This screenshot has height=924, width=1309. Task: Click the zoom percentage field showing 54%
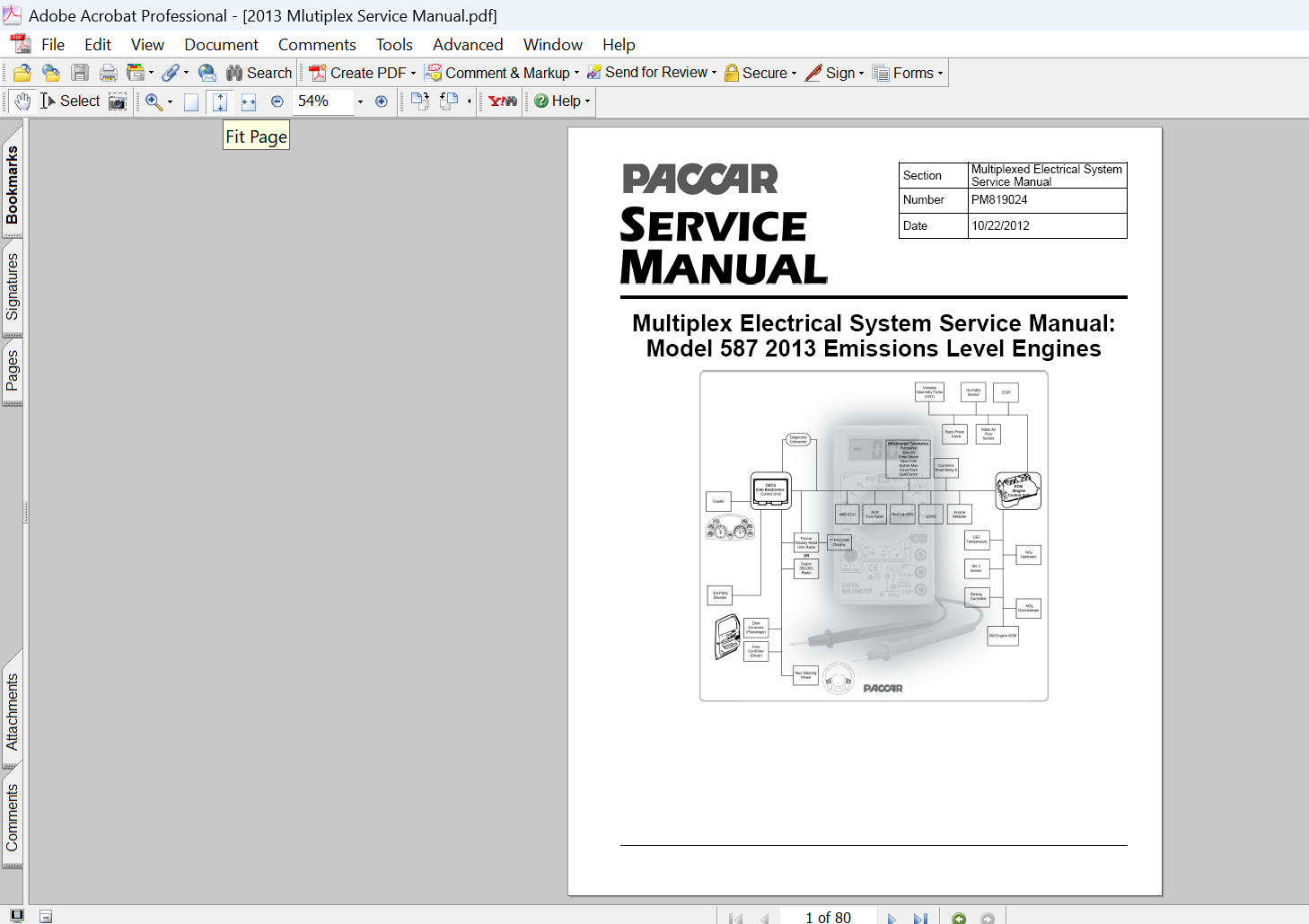pos(323,101)
